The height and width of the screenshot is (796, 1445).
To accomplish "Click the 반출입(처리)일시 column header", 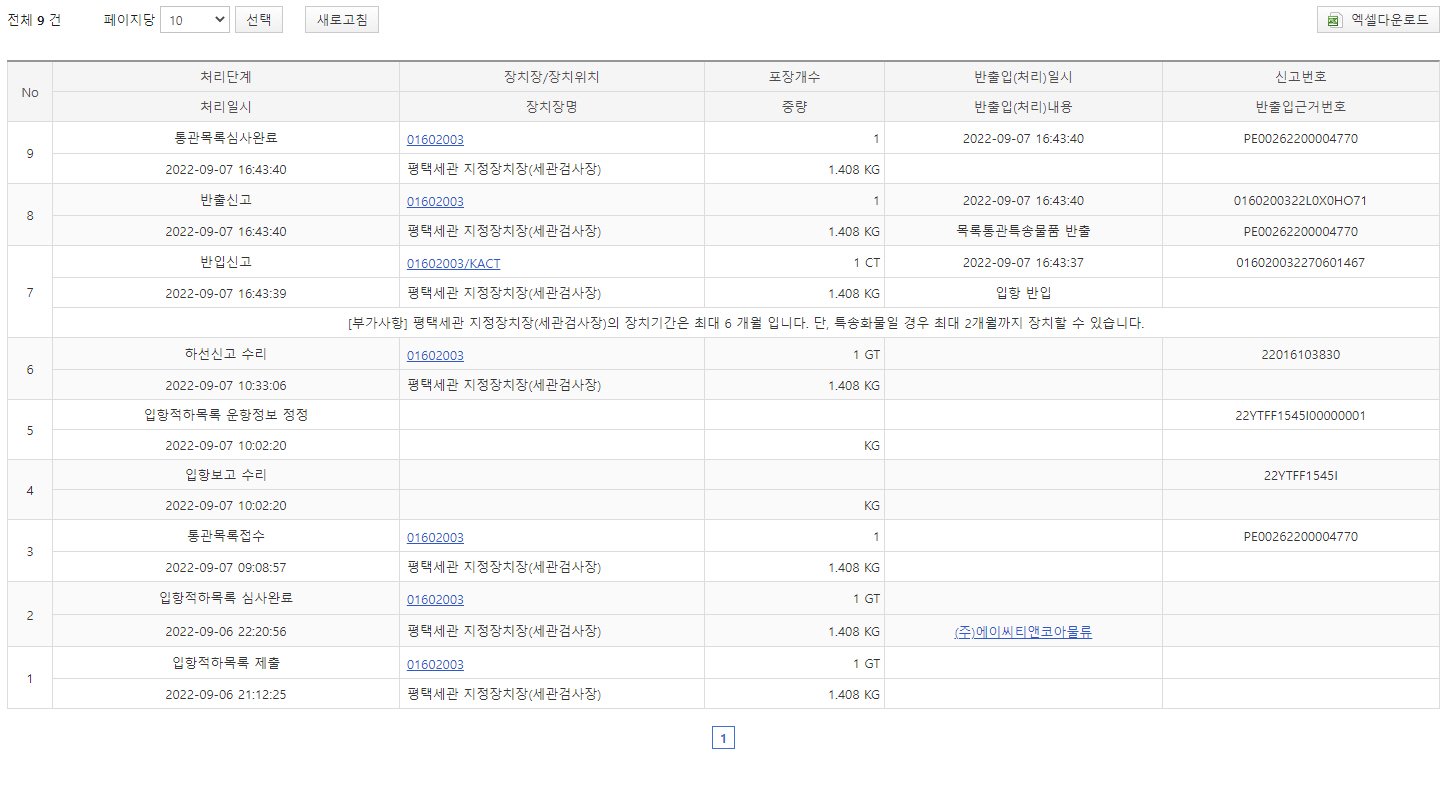I will 1022,77.
